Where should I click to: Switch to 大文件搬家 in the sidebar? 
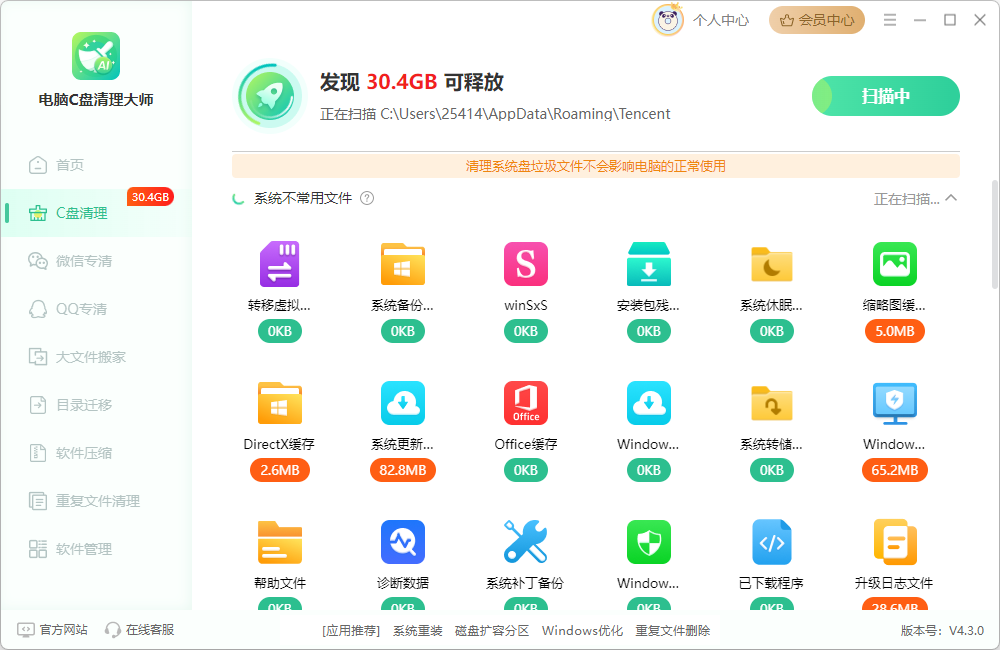point(96,357)
